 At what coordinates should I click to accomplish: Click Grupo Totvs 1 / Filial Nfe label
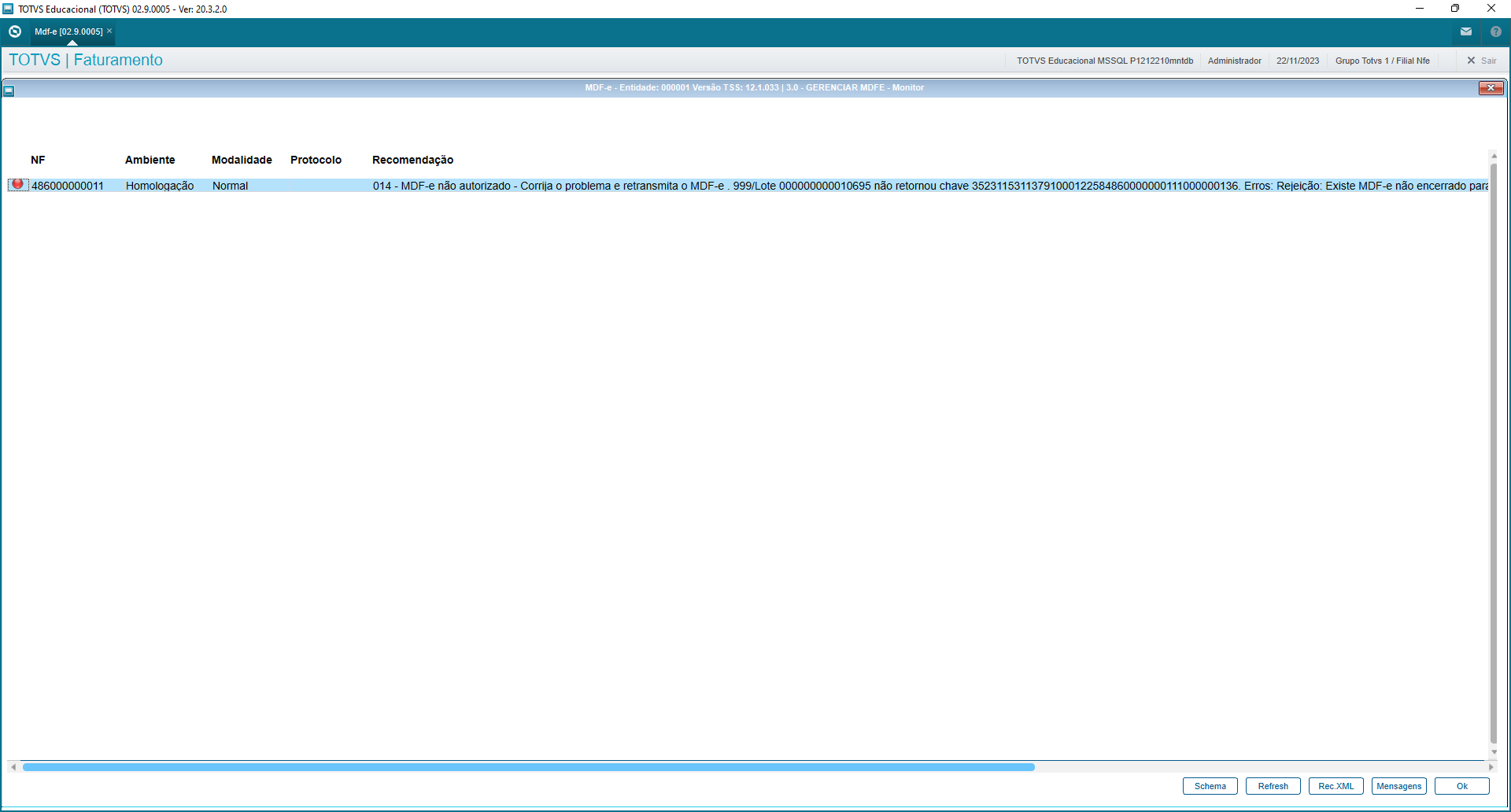pos(1382,61)
